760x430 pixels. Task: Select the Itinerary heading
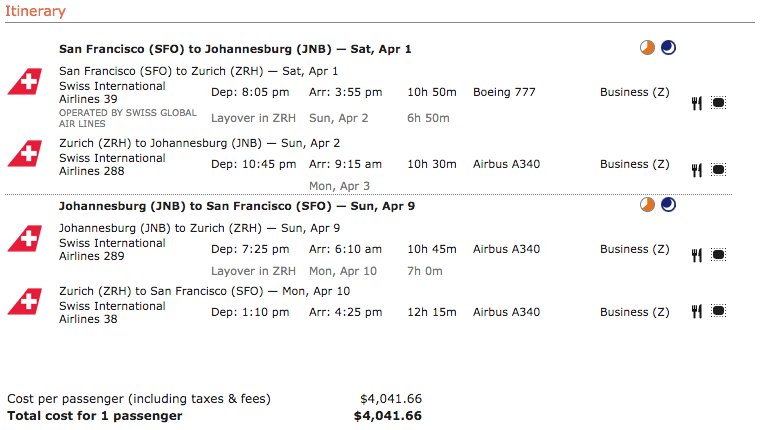[x=35, y=11]
